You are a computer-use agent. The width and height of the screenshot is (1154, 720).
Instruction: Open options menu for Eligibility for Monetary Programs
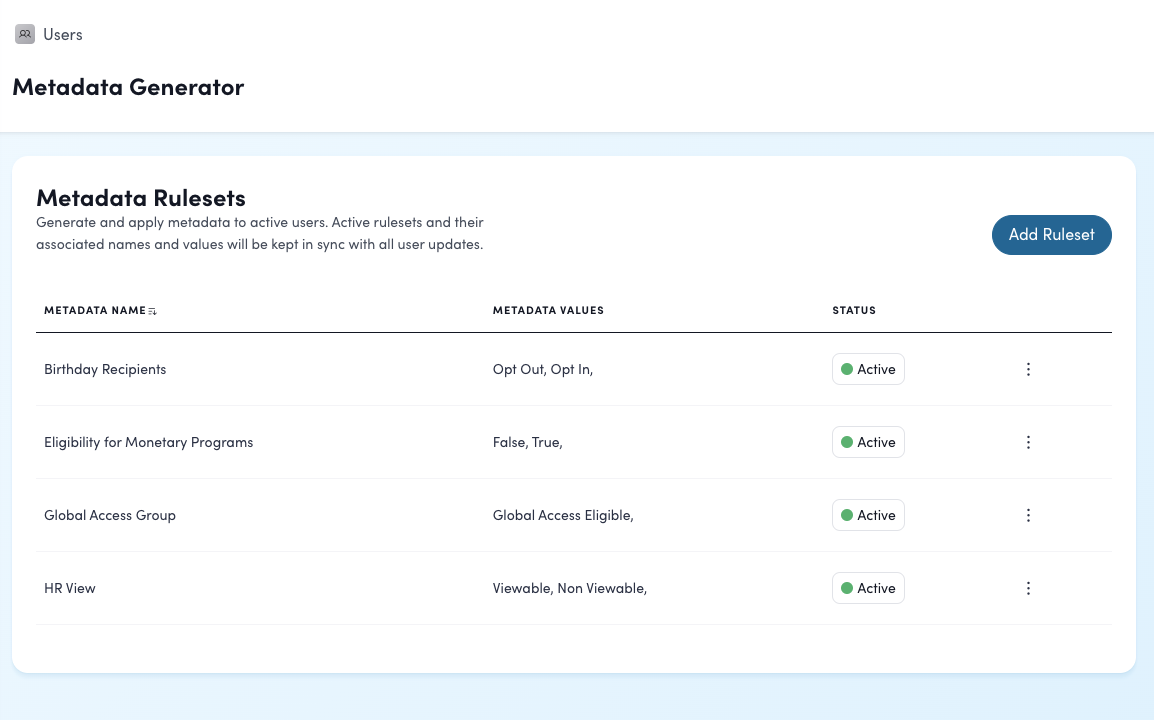pyautogui.click(x=1028, y=442)
